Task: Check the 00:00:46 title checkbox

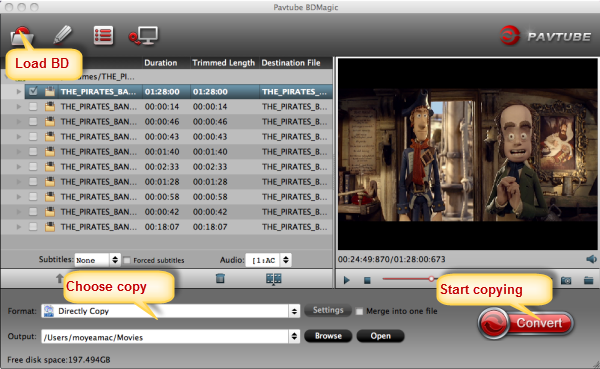Action: 33,122
